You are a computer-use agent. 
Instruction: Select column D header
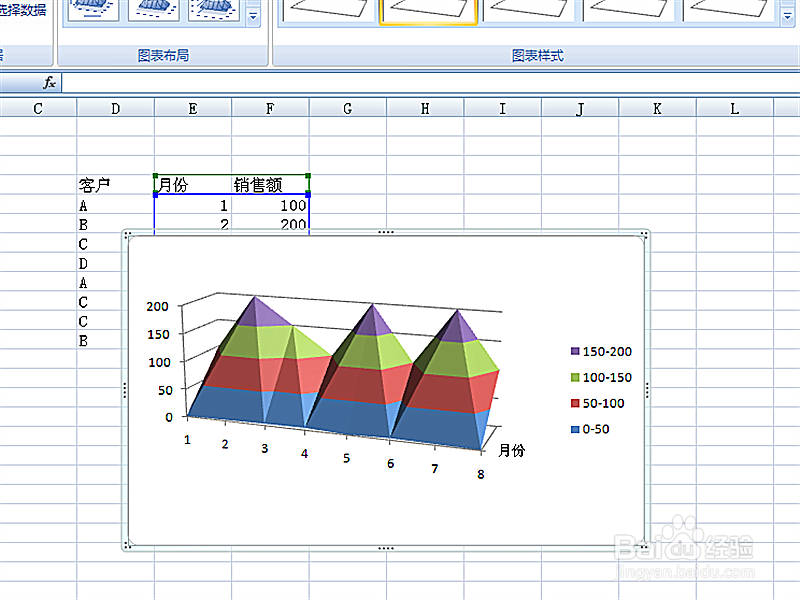point(115,109)
